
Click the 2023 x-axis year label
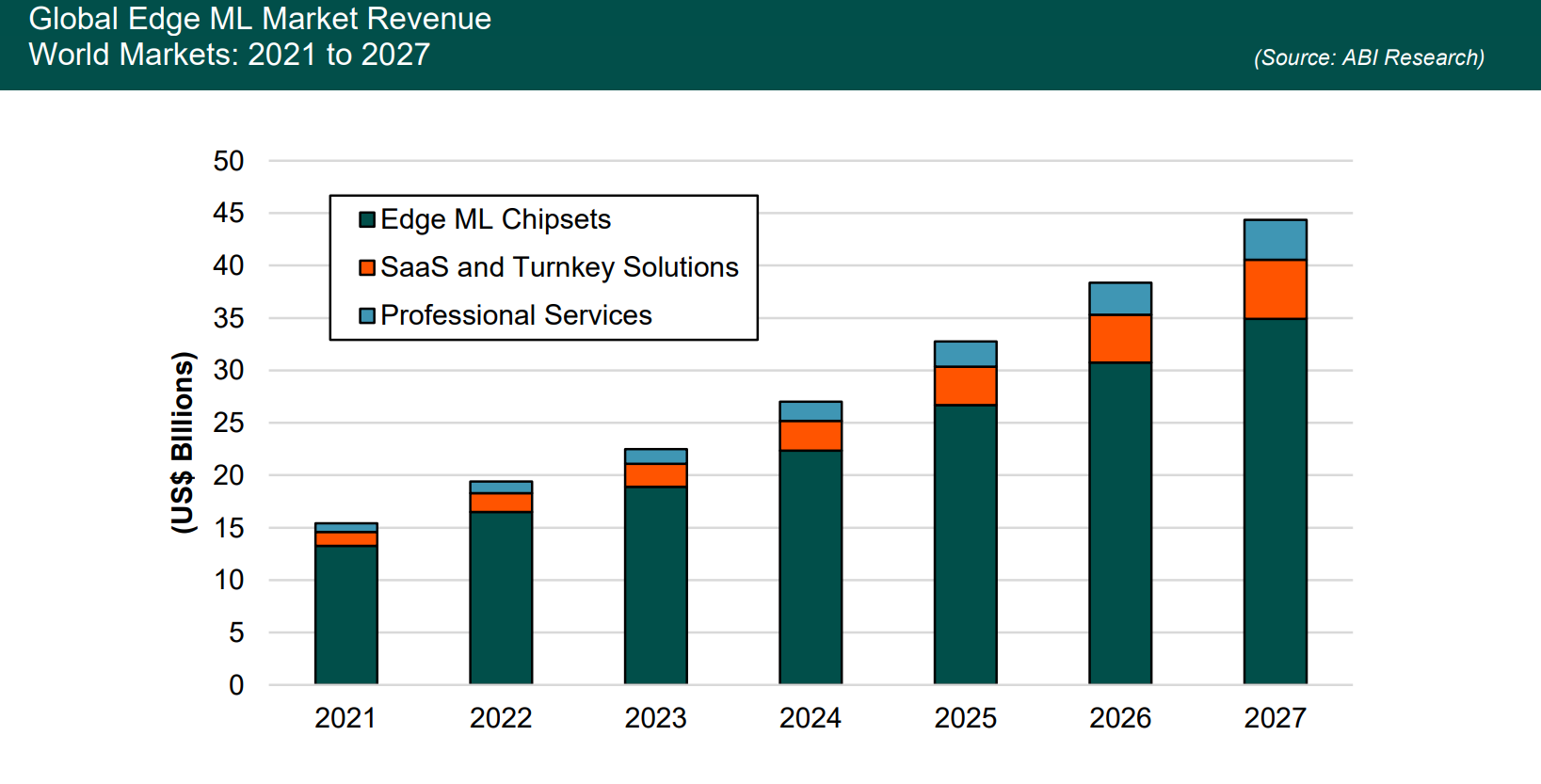point(655,718)
